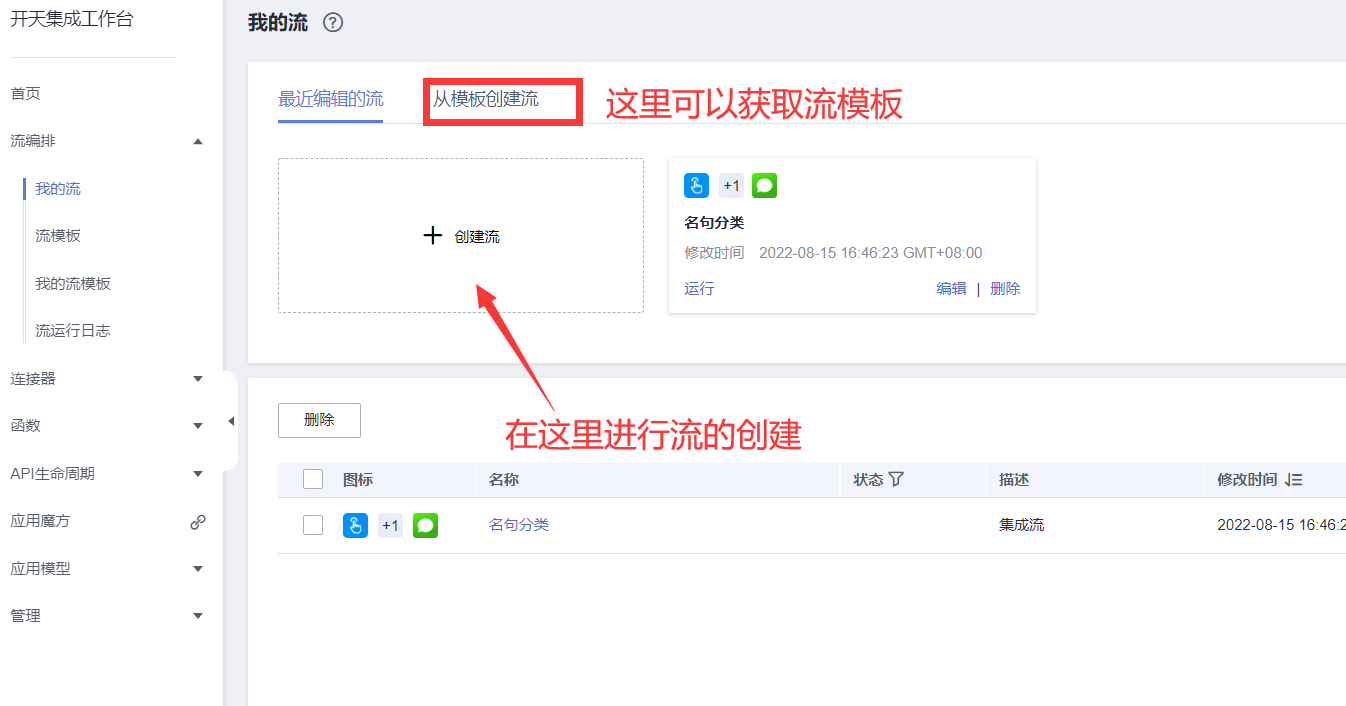The image size is (1346, 706).
Task: Click the green chat icon in 名句分类 card
Action: tap(765, 186)
